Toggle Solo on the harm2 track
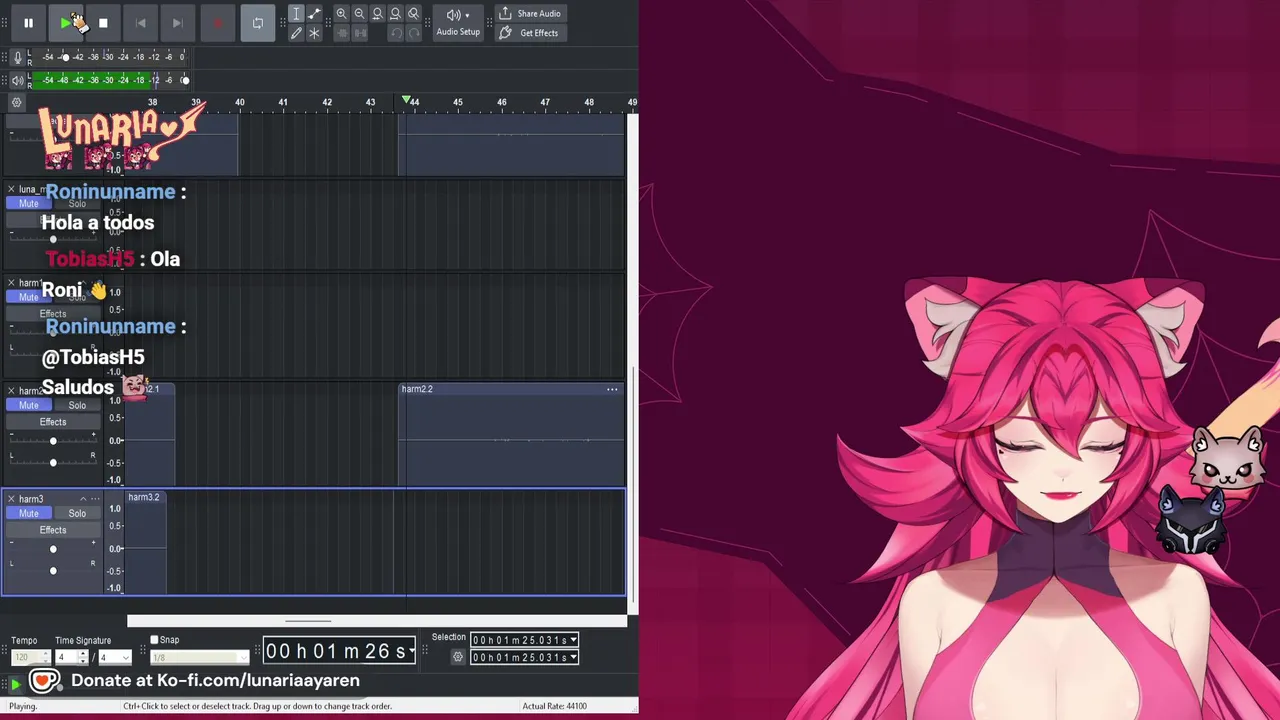The image size is (1280, 720). 77,405
